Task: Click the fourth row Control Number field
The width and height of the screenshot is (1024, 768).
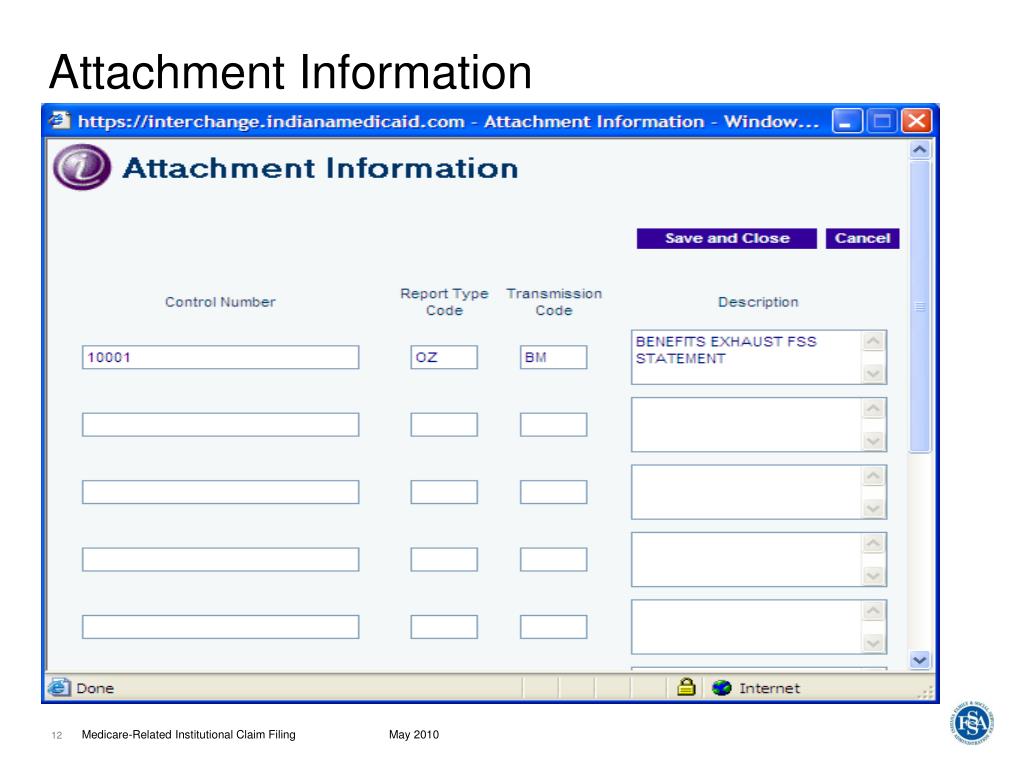Action: click(221, 560)
